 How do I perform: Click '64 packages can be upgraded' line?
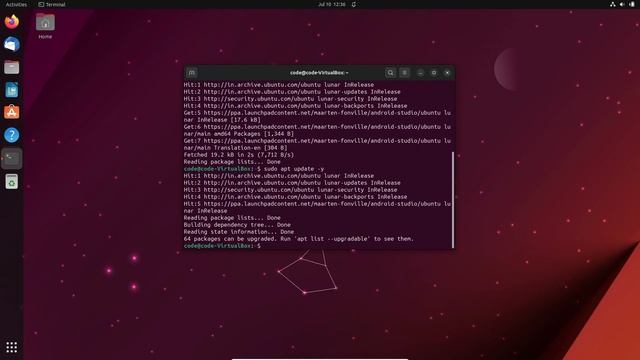click(299, 239)
